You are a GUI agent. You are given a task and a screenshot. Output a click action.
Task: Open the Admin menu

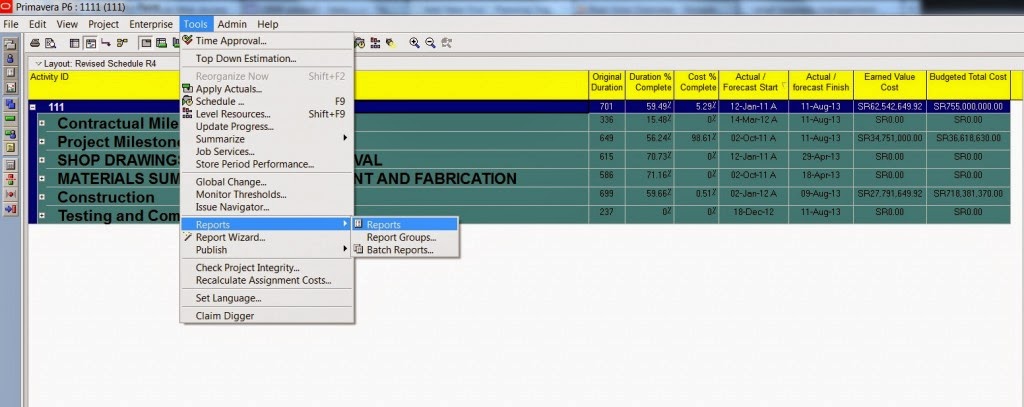point(232,24)
